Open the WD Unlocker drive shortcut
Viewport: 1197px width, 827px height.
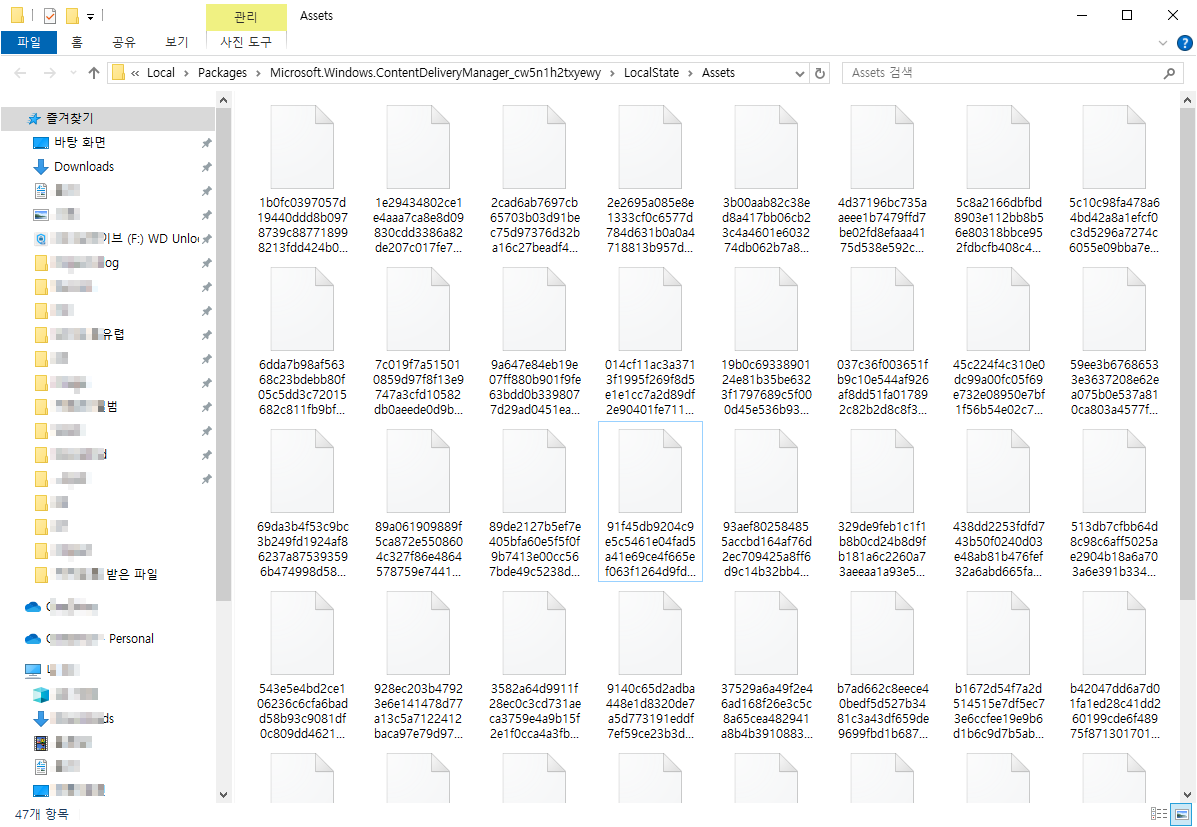tap(117, 238)
